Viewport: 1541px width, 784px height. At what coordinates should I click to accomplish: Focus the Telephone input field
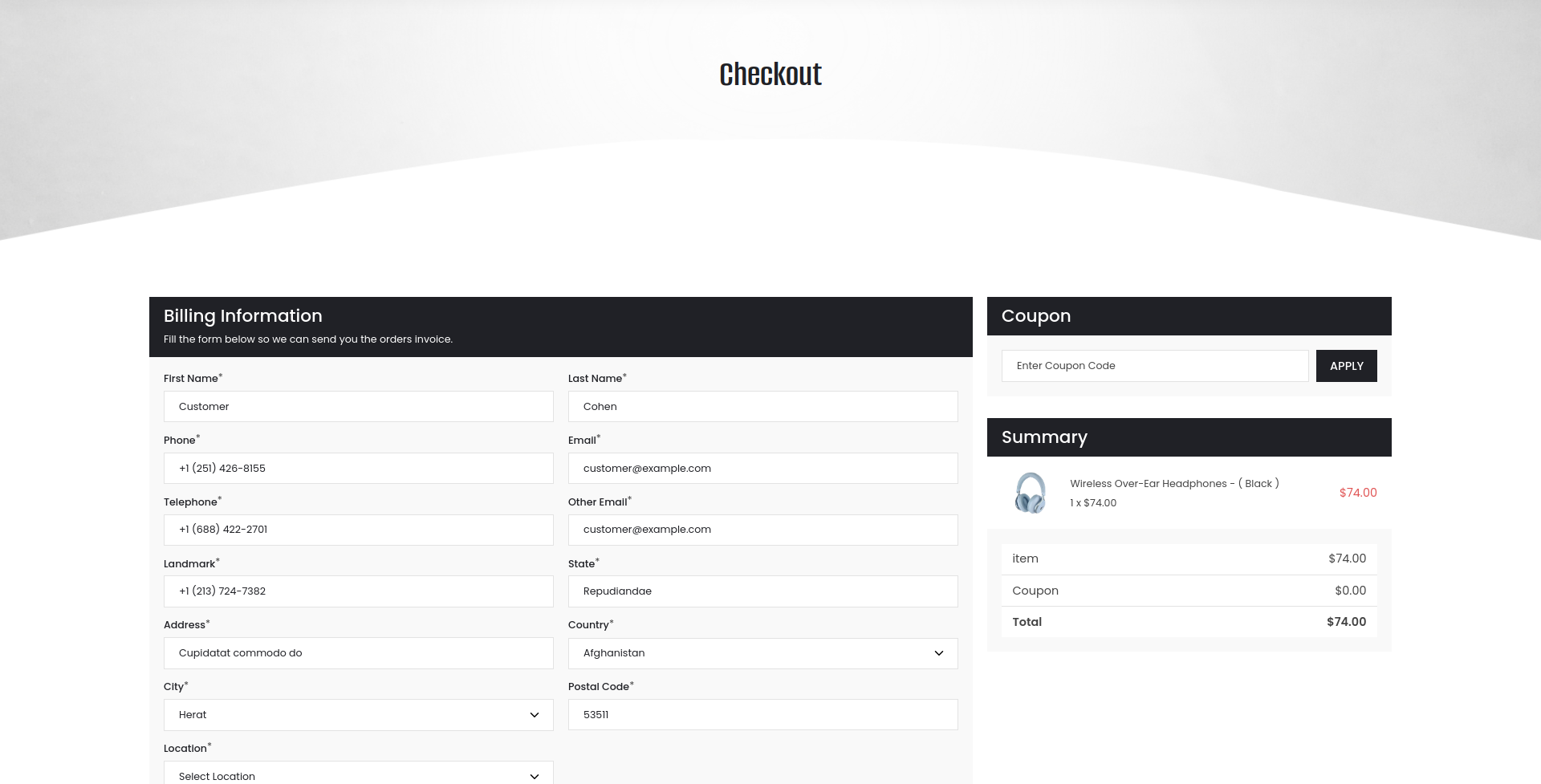tap(358, 530)
